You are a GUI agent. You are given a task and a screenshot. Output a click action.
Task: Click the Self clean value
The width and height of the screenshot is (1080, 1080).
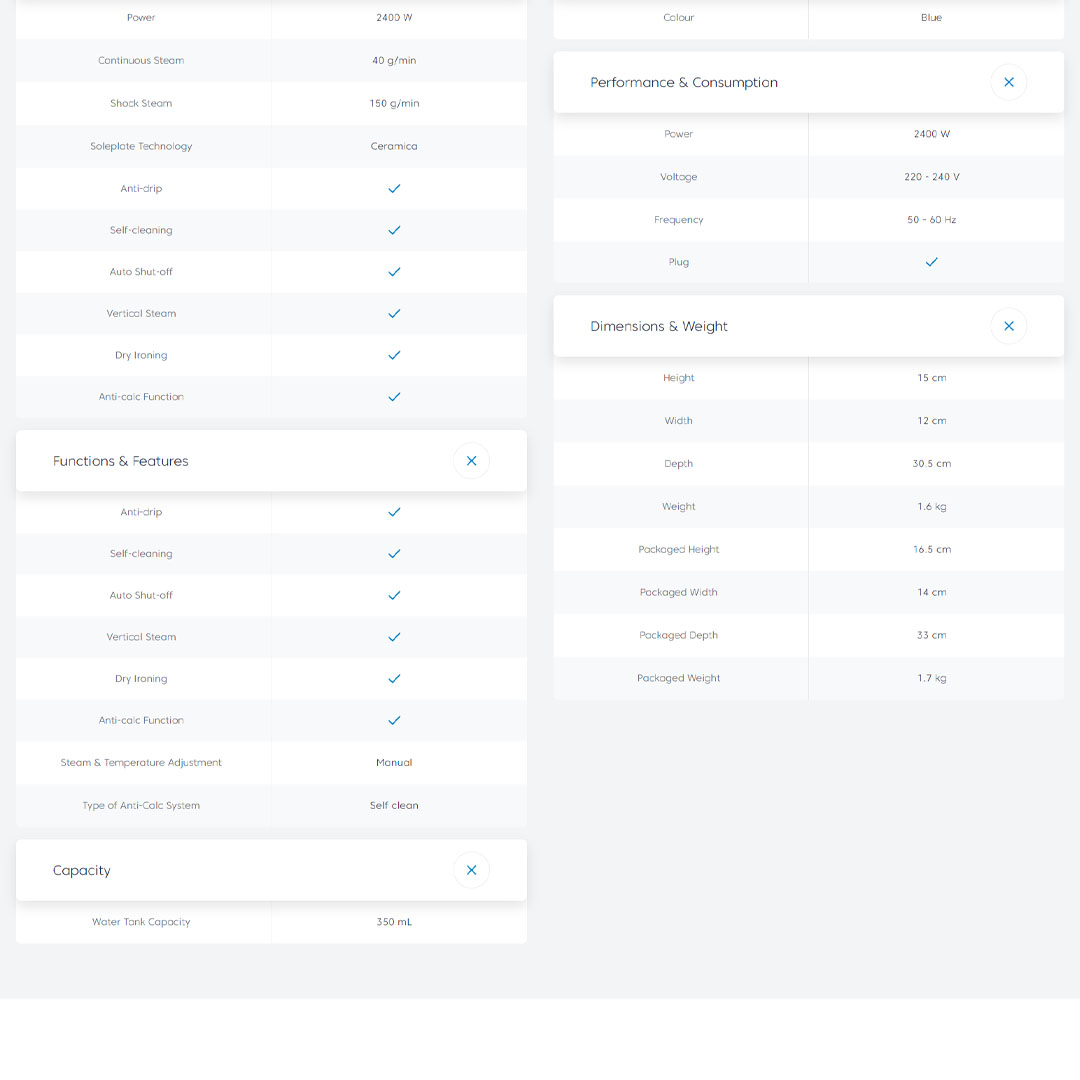point(394,806)
